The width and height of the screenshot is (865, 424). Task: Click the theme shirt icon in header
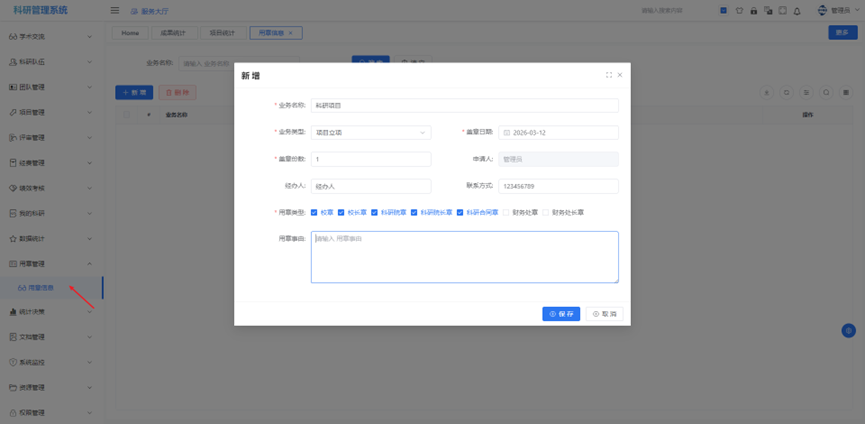point(739,11)
